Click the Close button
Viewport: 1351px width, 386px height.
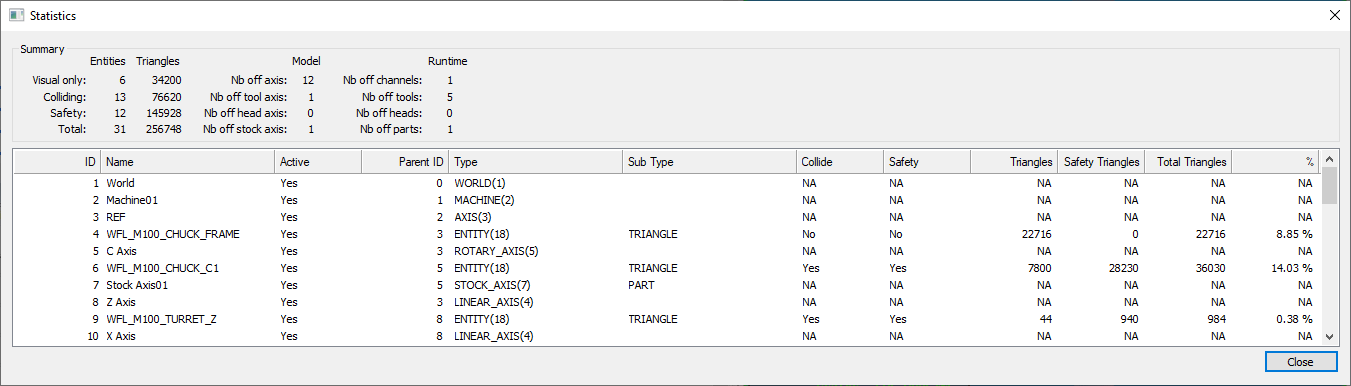(1300, 362)
